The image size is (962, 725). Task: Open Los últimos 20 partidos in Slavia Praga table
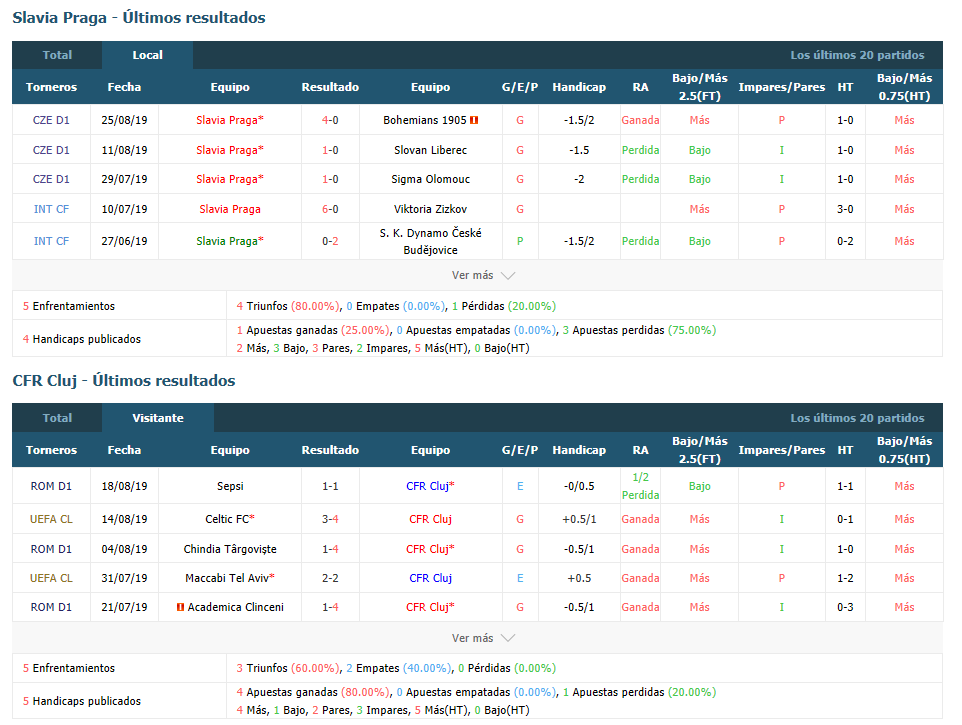click(x=856, y=55)
